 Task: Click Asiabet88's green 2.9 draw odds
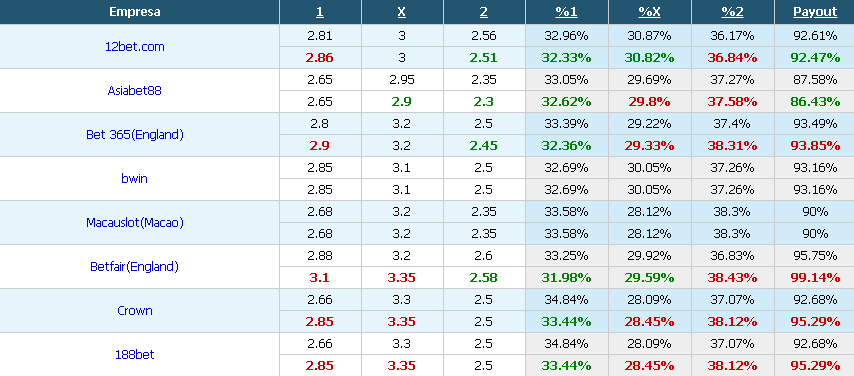tap(402, 101)
